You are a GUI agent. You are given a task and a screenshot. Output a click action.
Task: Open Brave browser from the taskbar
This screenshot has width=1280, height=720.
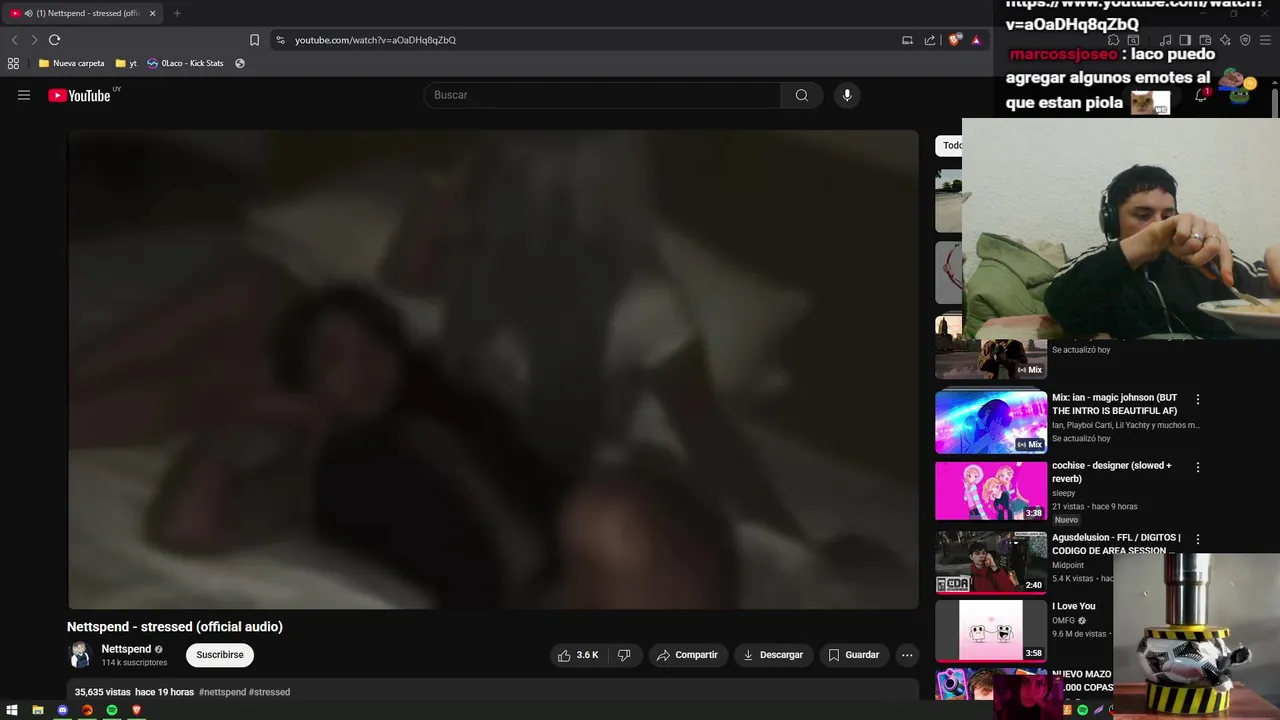point(137,710)
